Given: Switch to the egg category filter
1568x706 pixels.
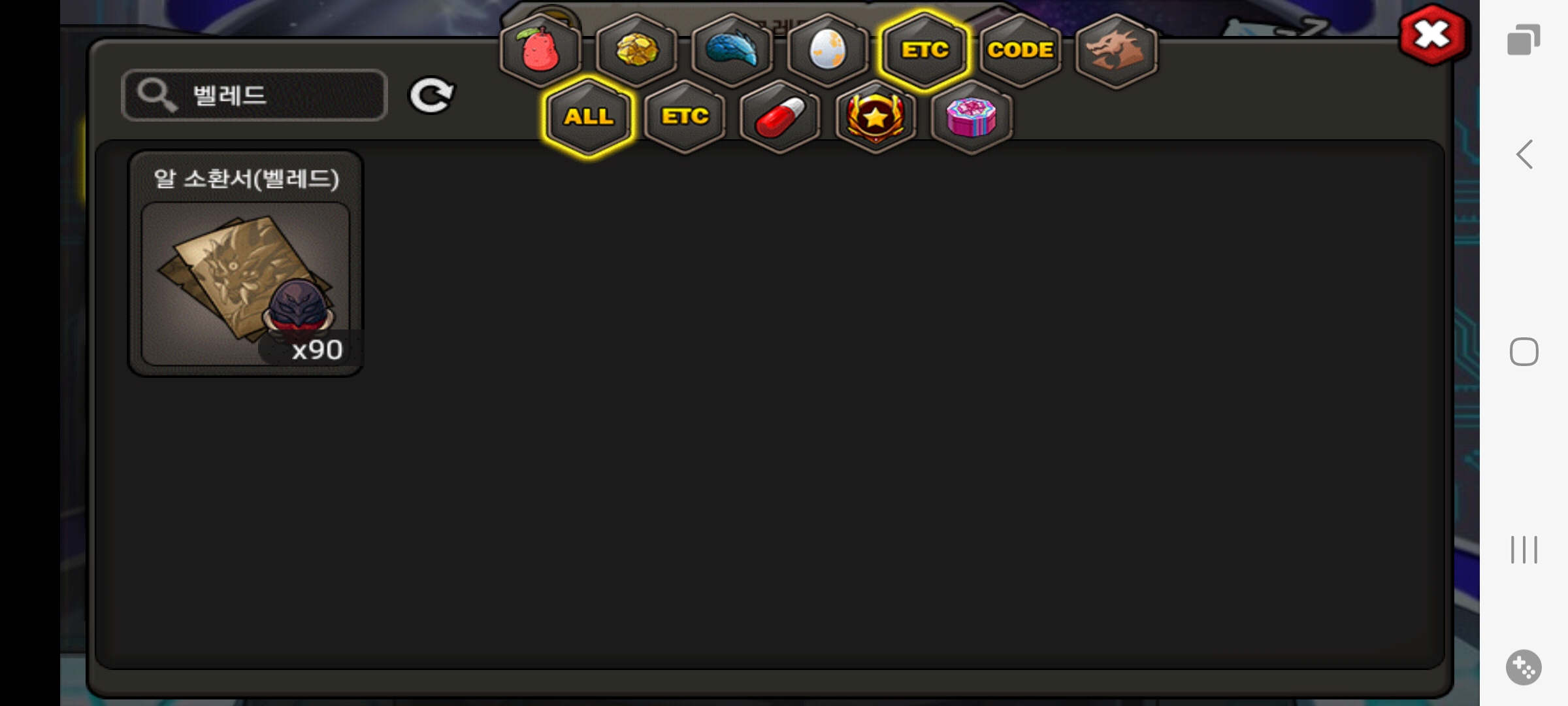Looking at the screenshot, I should tap(828, 50).
